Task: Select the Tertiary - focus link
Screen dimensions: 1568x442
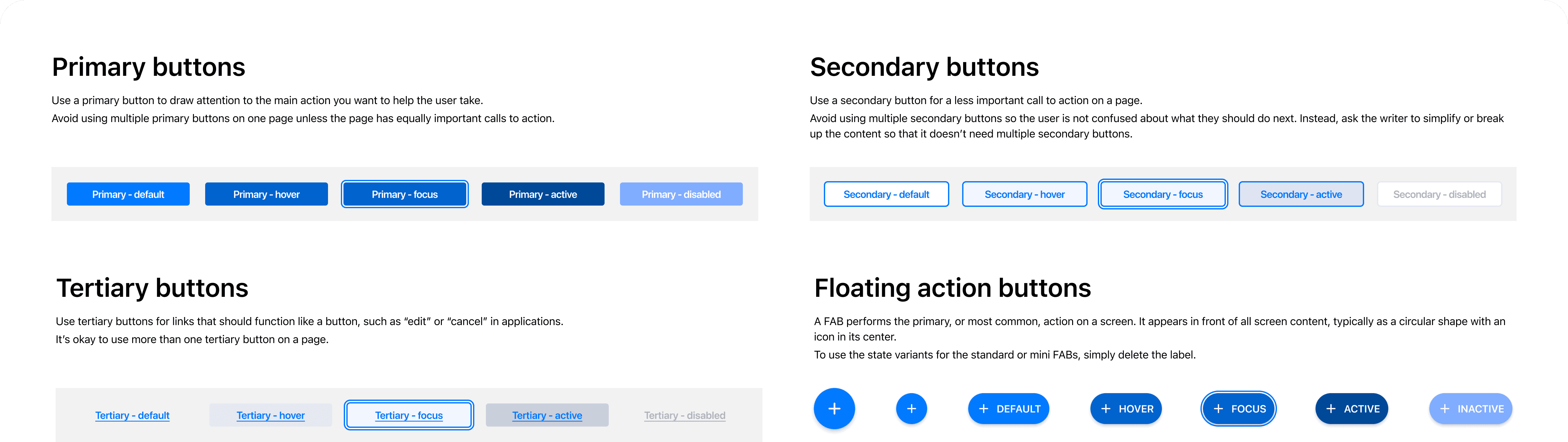Action: (x=409, y=415)
